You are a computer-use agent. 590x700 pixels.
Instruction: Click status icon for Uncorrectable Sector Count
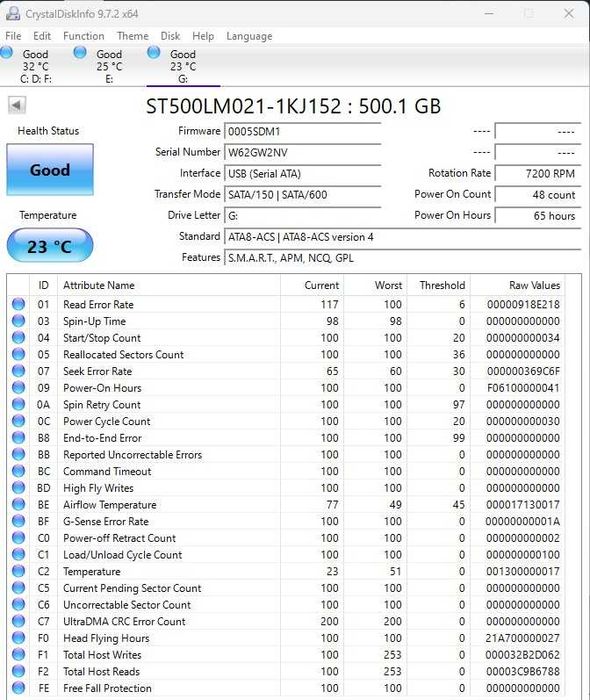pos(18,604)
